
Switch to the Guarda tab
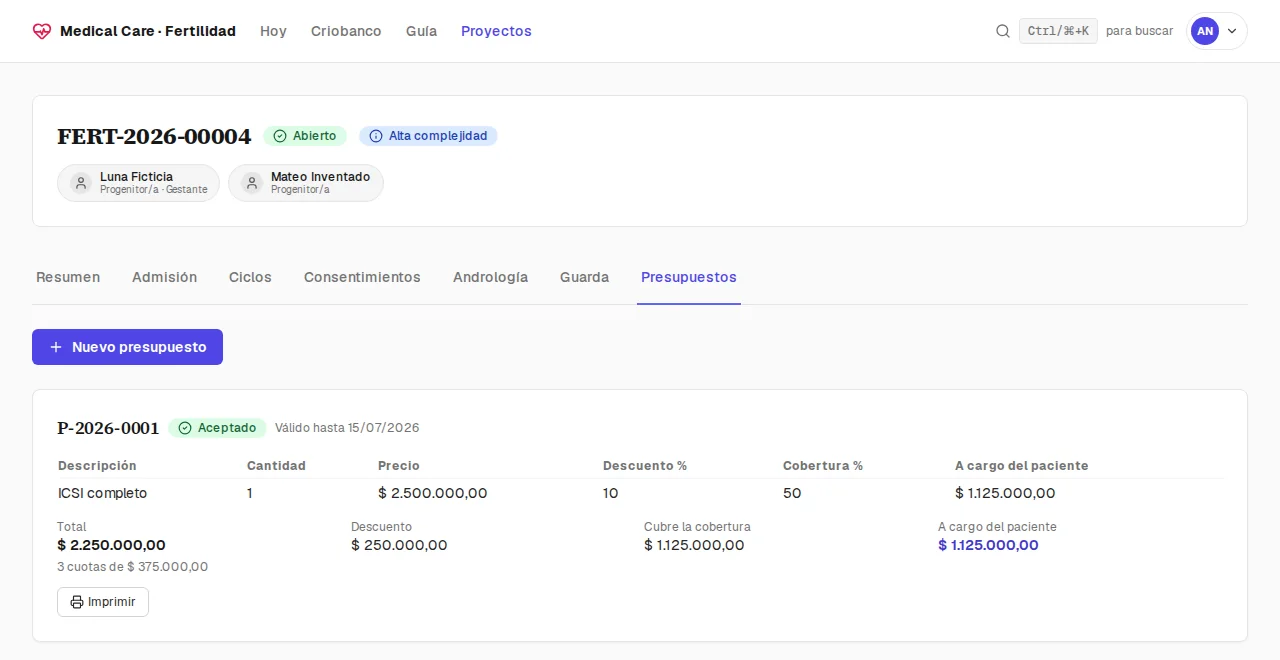pyautogui.click(x=584, y=277)
